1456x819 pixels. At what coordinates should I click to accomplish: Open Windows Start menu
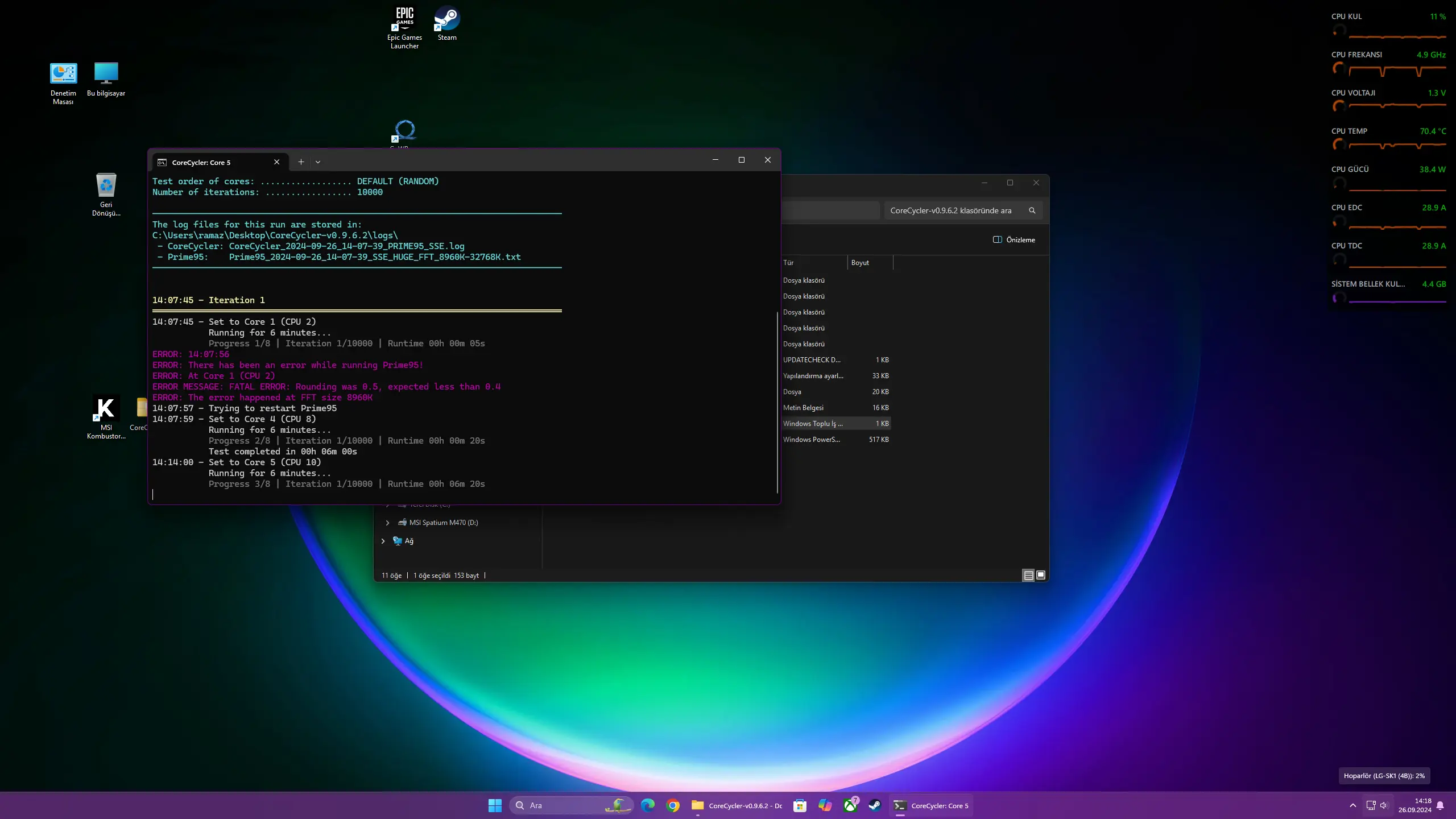pos(495,805)
